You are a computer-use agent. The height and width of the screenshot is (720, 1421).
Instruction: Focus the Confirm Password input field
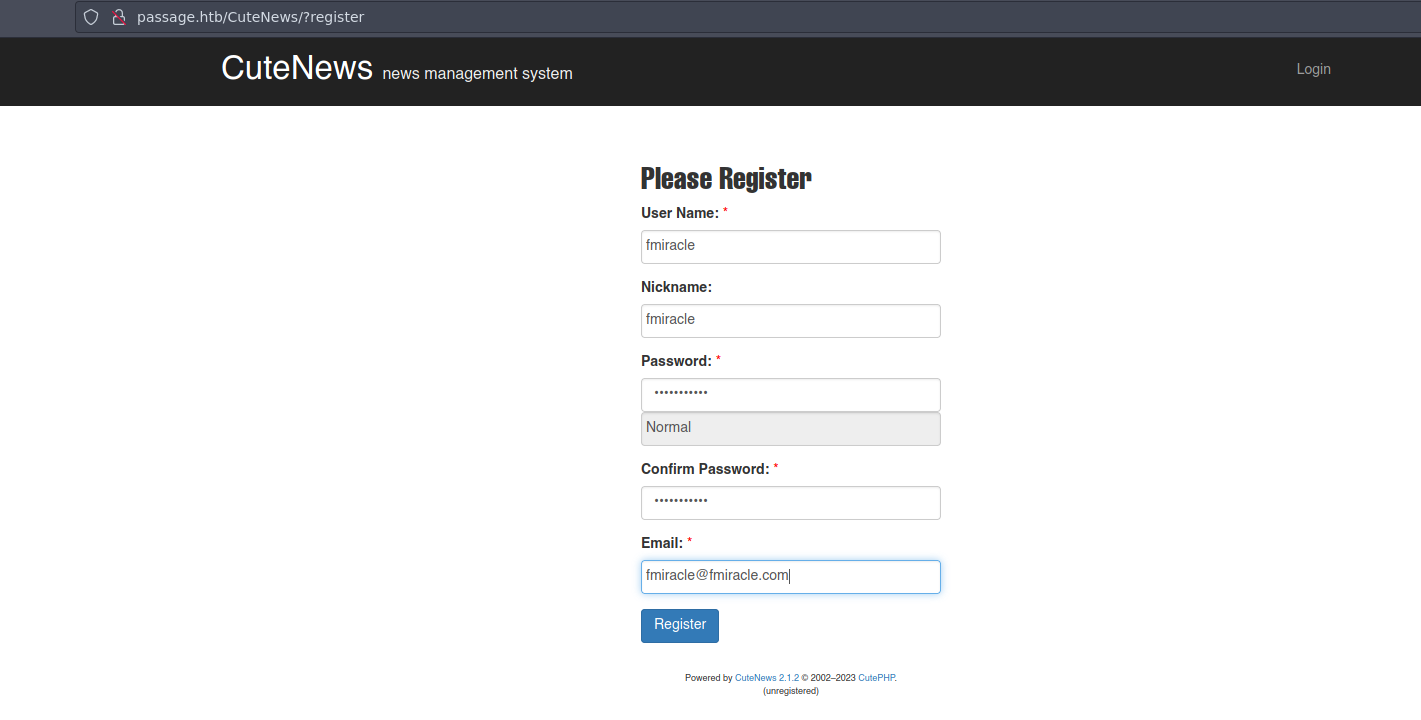pos(790,503)
